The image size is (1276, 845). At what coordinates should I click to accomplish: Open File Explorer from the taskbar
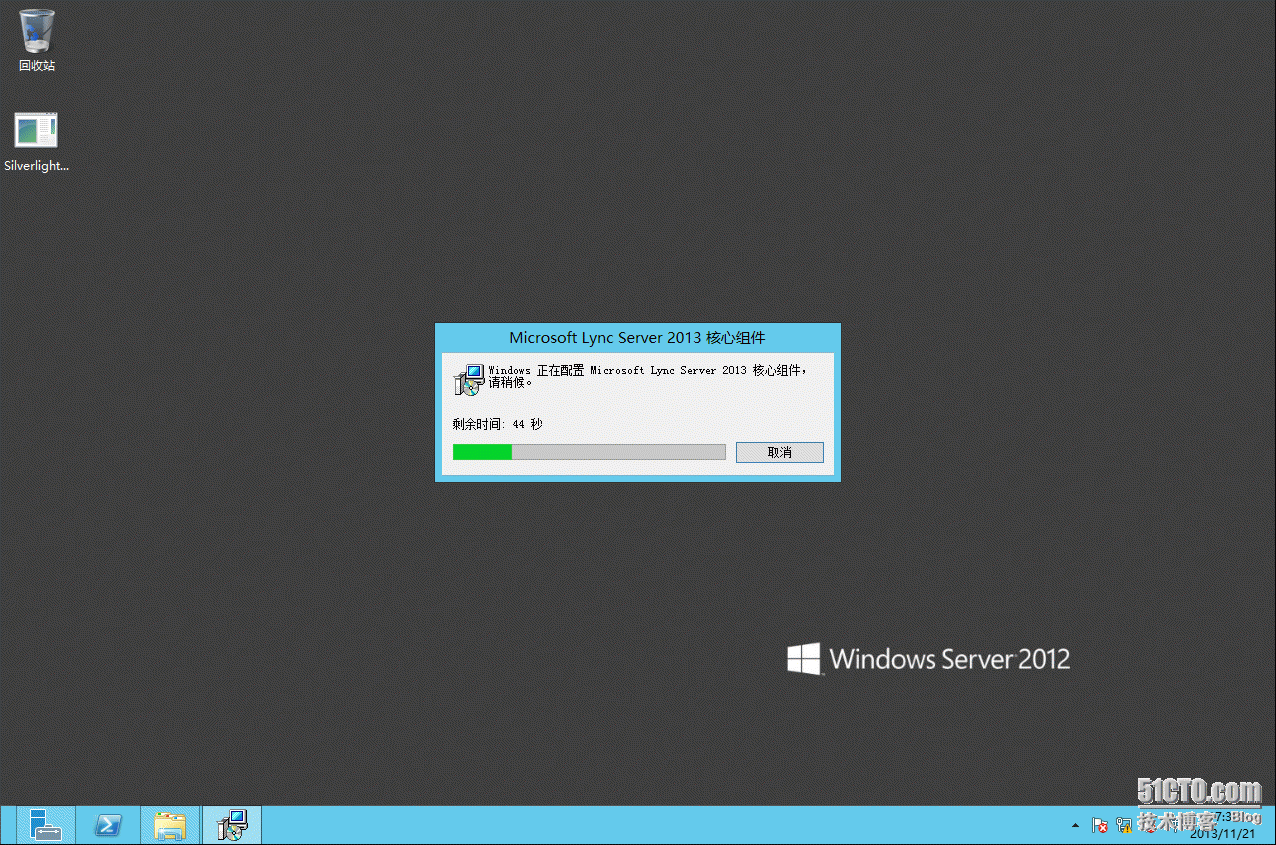coord(170,825)
